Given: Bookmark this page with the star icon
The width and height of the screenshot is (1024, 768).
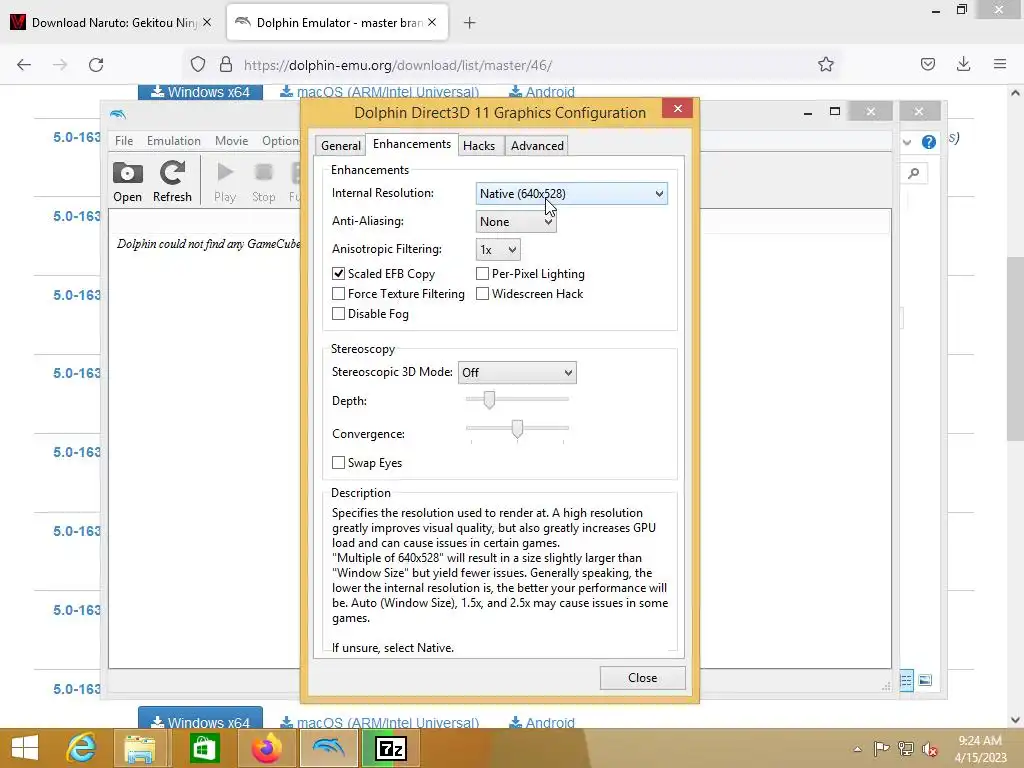Looking at the screenshot, I should coord(825,65).
